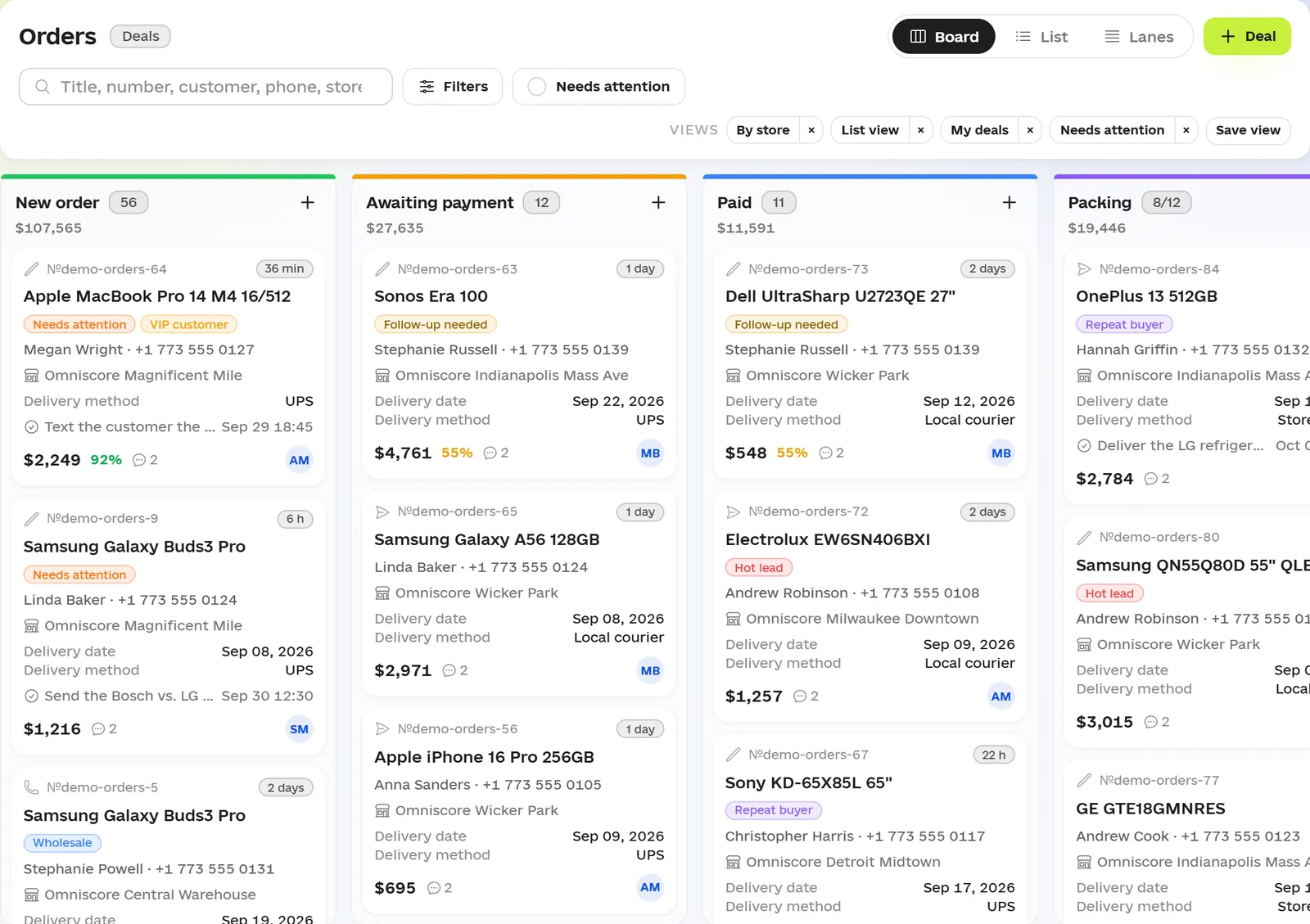Add a deal to the Paid column
The width and height of the screenshot is (1310, 924).
(x=1009, y=202)
